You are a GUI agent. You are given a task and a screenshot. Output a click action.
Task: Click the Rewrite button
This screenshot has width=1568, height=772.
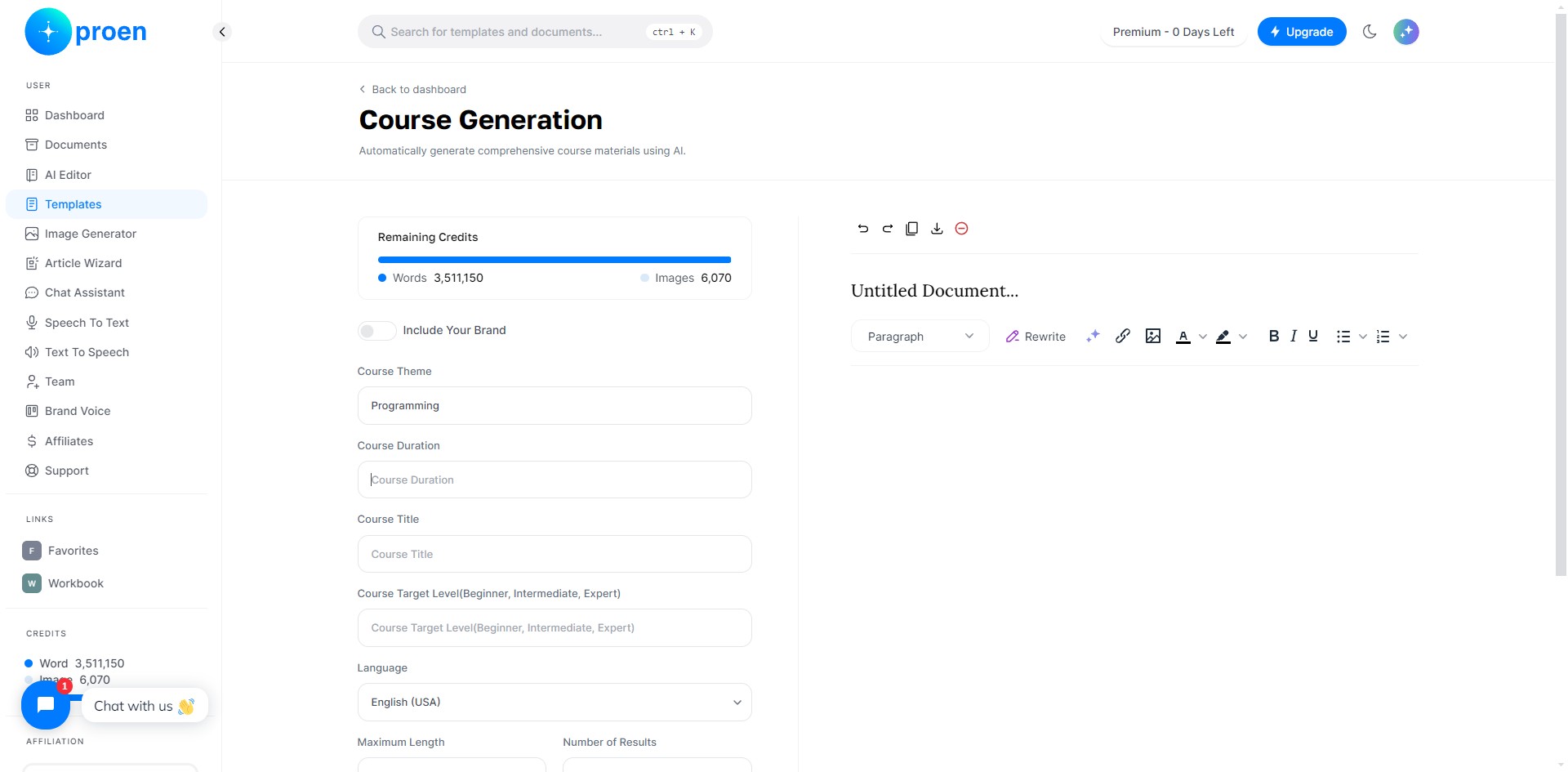click(1036, 337)
